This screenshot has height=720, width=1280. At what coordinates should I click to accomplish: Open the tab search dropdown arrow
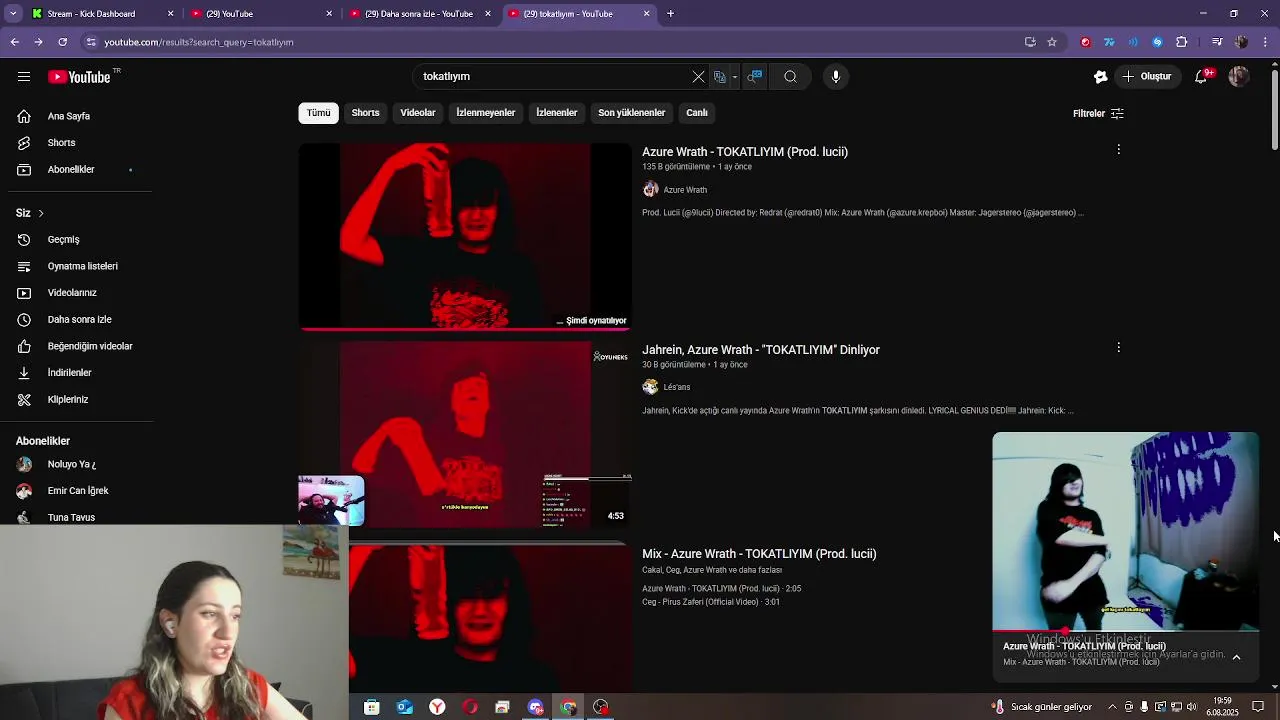[x=13, y=14]
